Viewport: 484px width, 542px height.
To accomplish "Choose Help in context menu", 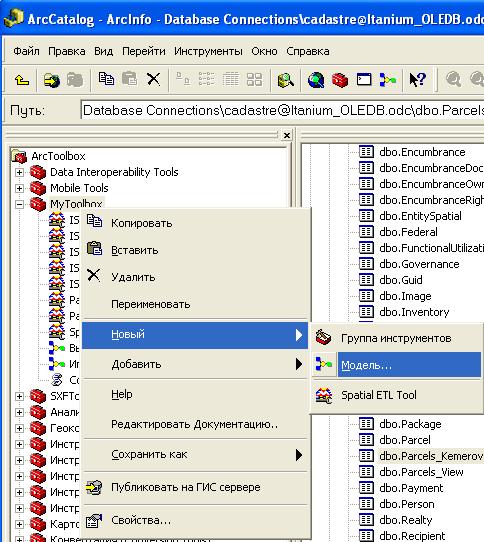I will tap(195, 394).
